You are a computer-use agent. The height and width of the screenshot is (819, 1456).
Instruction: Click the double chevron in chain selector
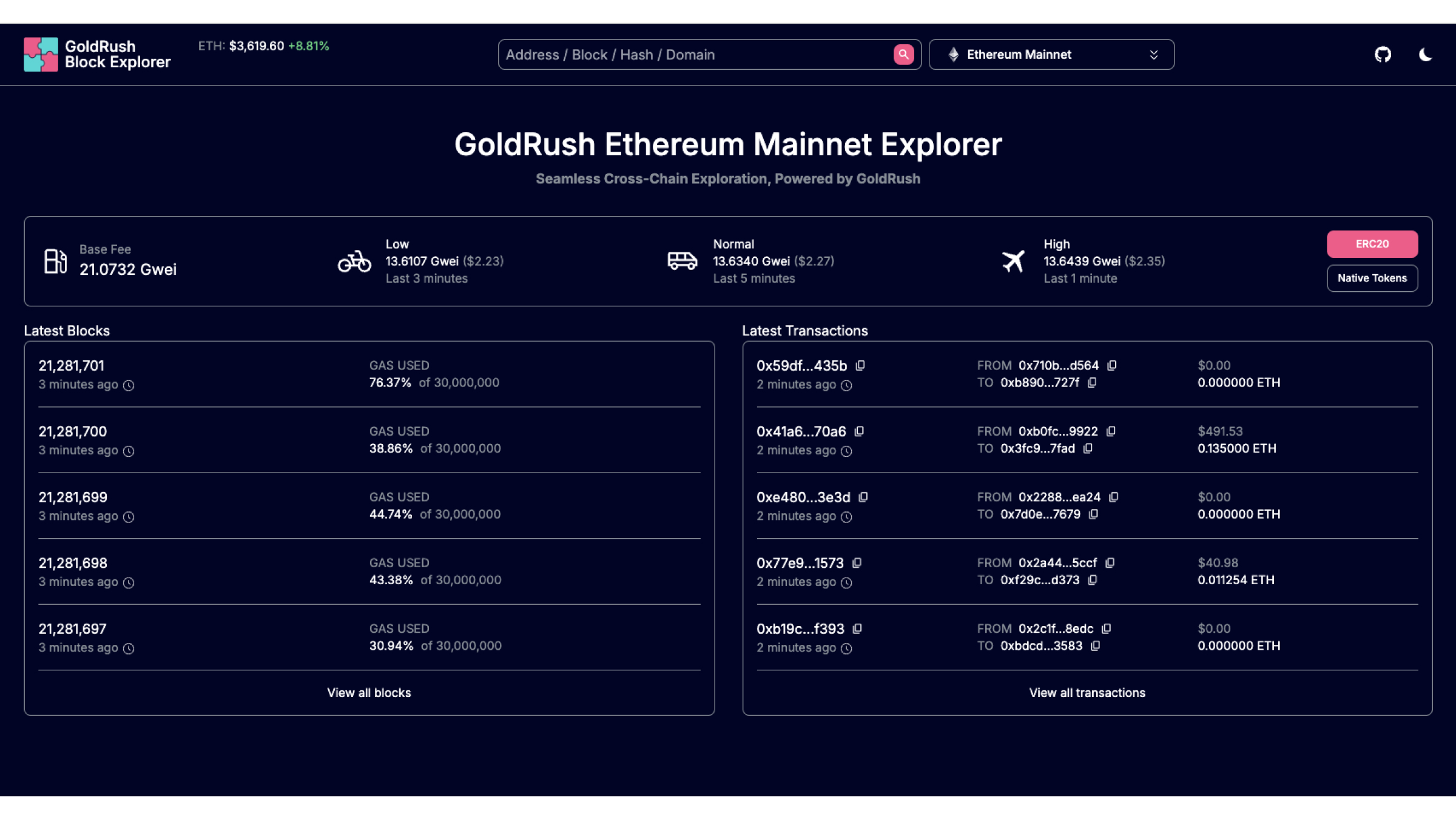pyautogui.click(x=1153, y=55)
